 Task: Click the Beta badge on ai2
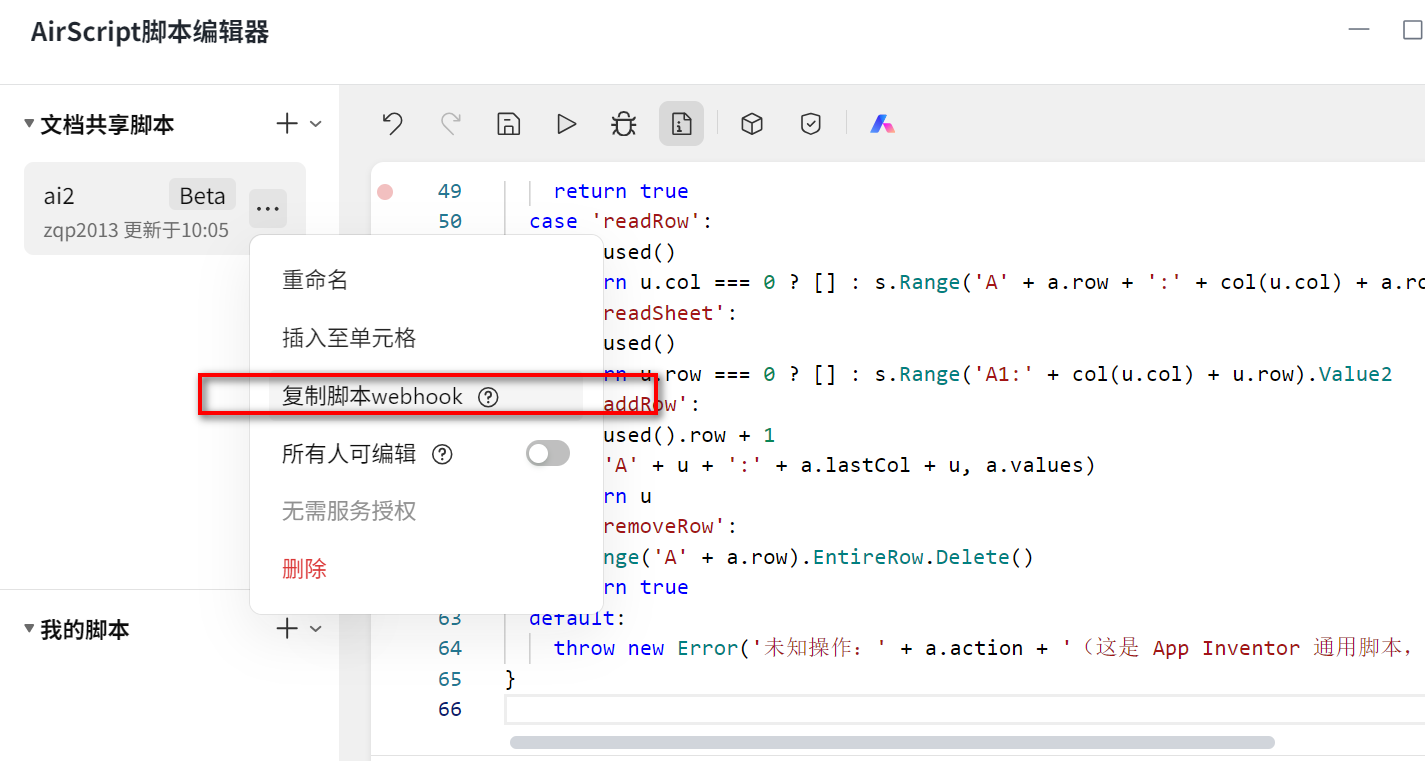click(203, 196)
